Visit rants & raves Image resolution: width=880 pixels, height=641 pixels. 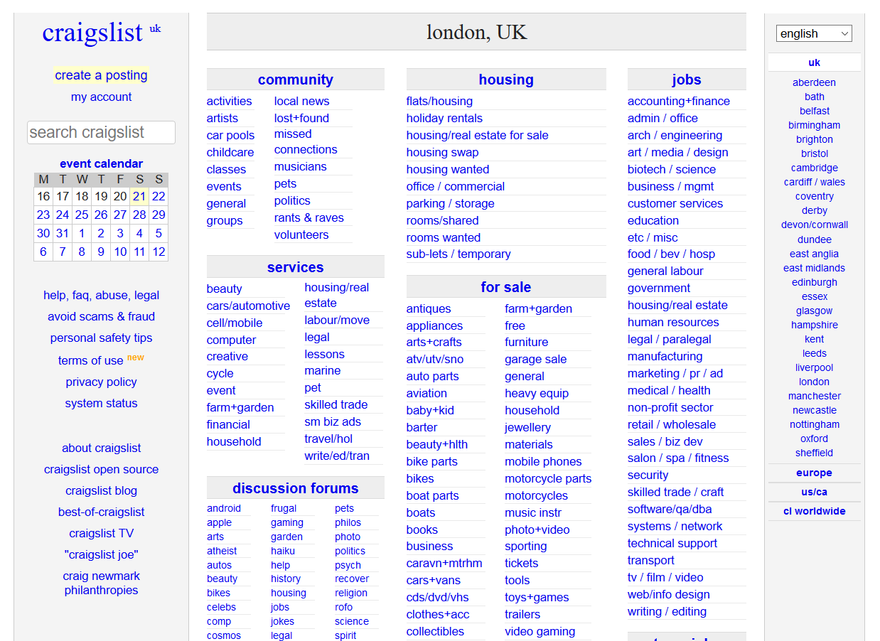(x=309, y=218)
